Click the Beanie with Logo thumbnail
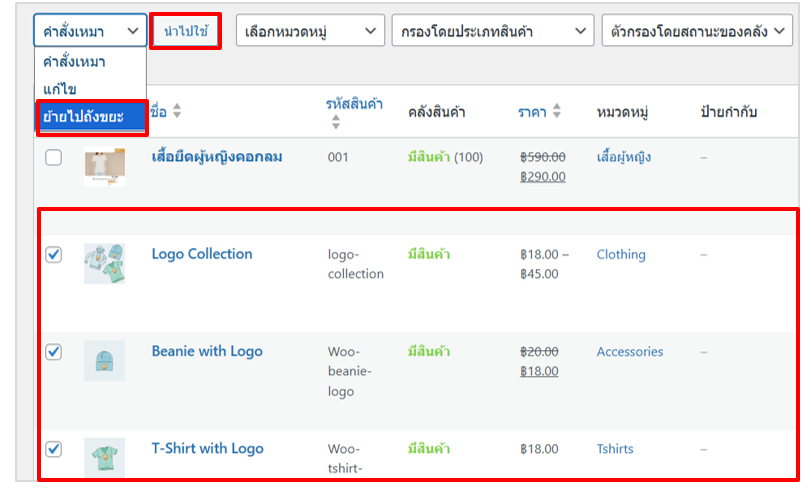This screenshot has height=489, width=811. (104, 360)
